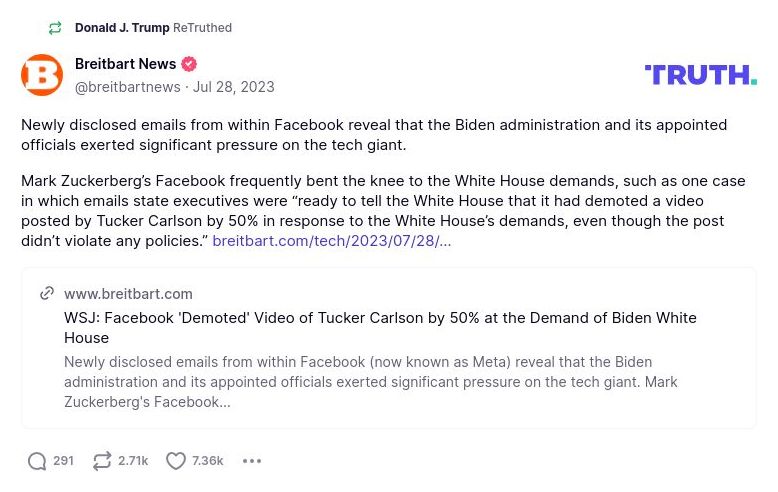Click the Breitbart News orange avatar
The width and height of the screenshot is (778, 492).
coord(42,75)
